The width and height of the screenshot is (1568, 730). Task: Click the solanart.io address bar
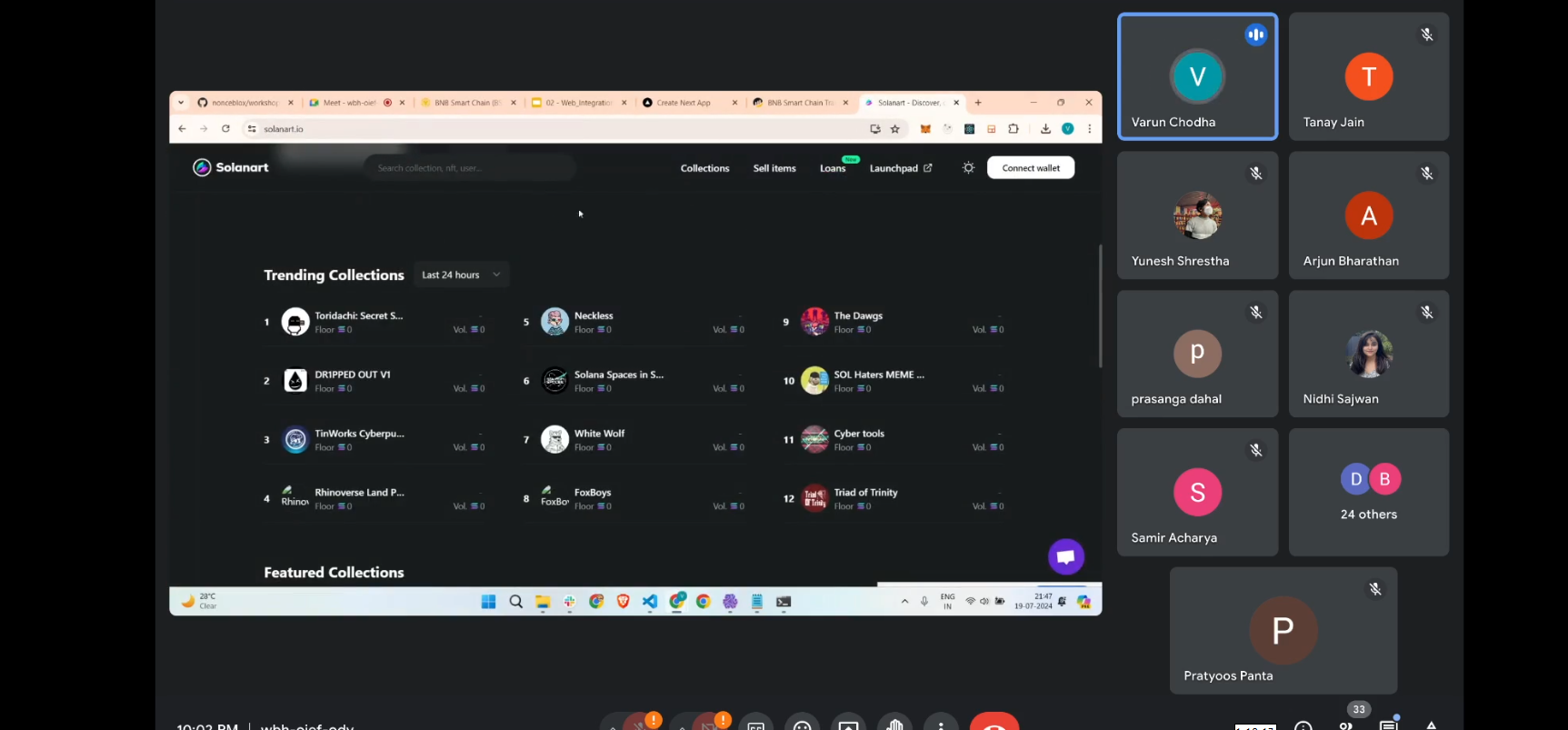[554, 129]
